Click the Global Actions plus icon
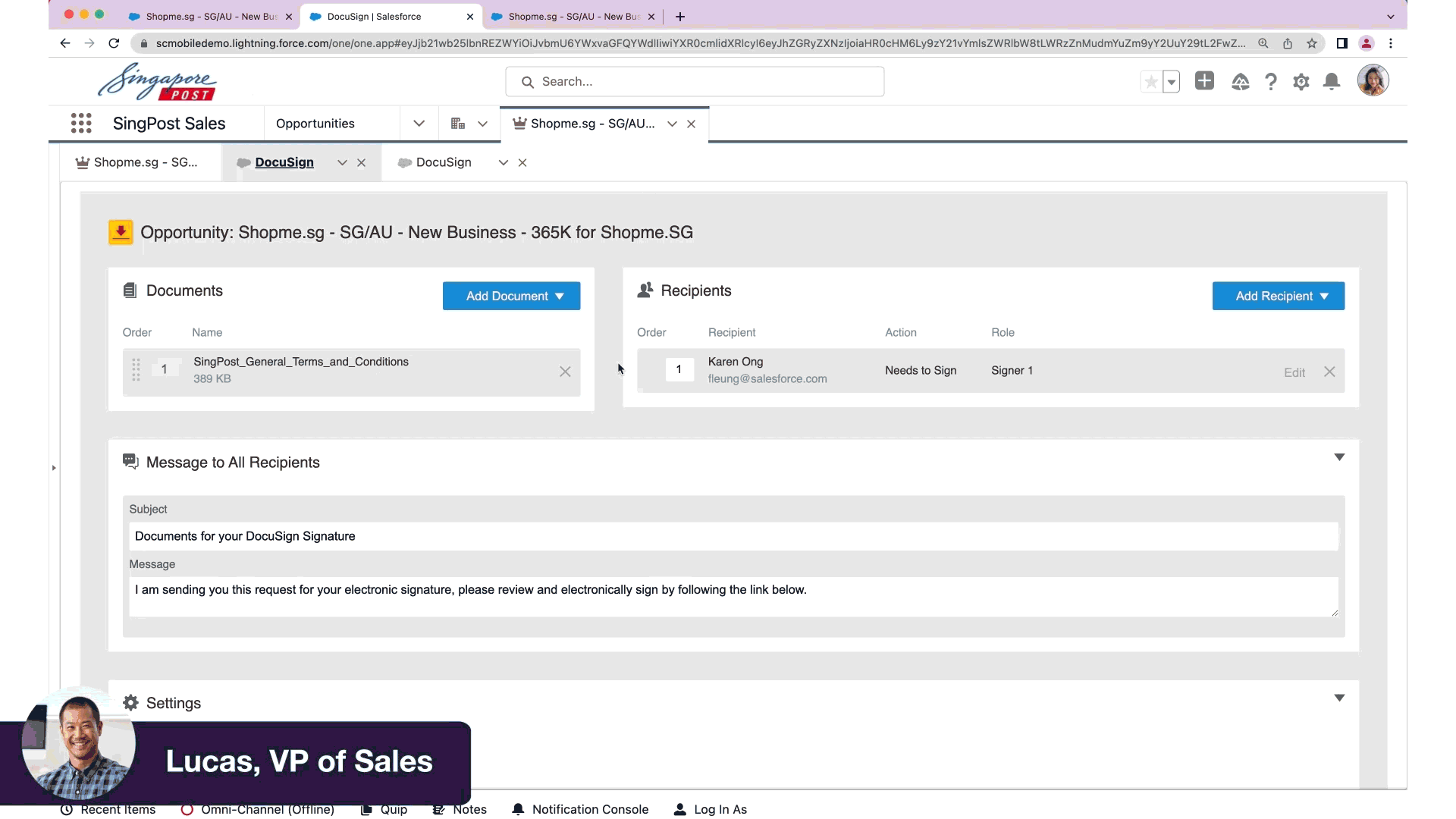1456x819 pixels. [x=1204, y=81]
